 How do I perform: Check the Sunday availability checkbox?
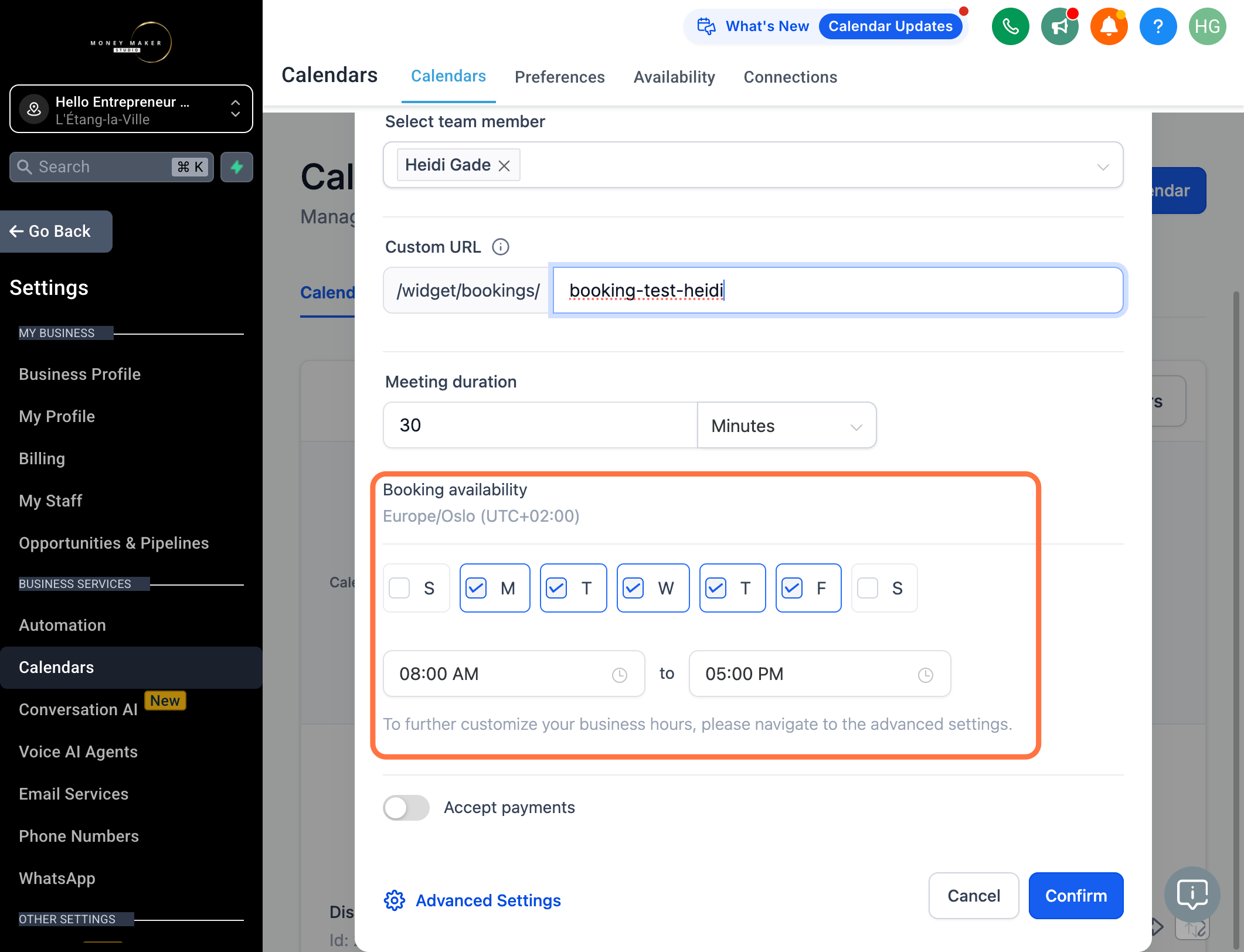399,588
